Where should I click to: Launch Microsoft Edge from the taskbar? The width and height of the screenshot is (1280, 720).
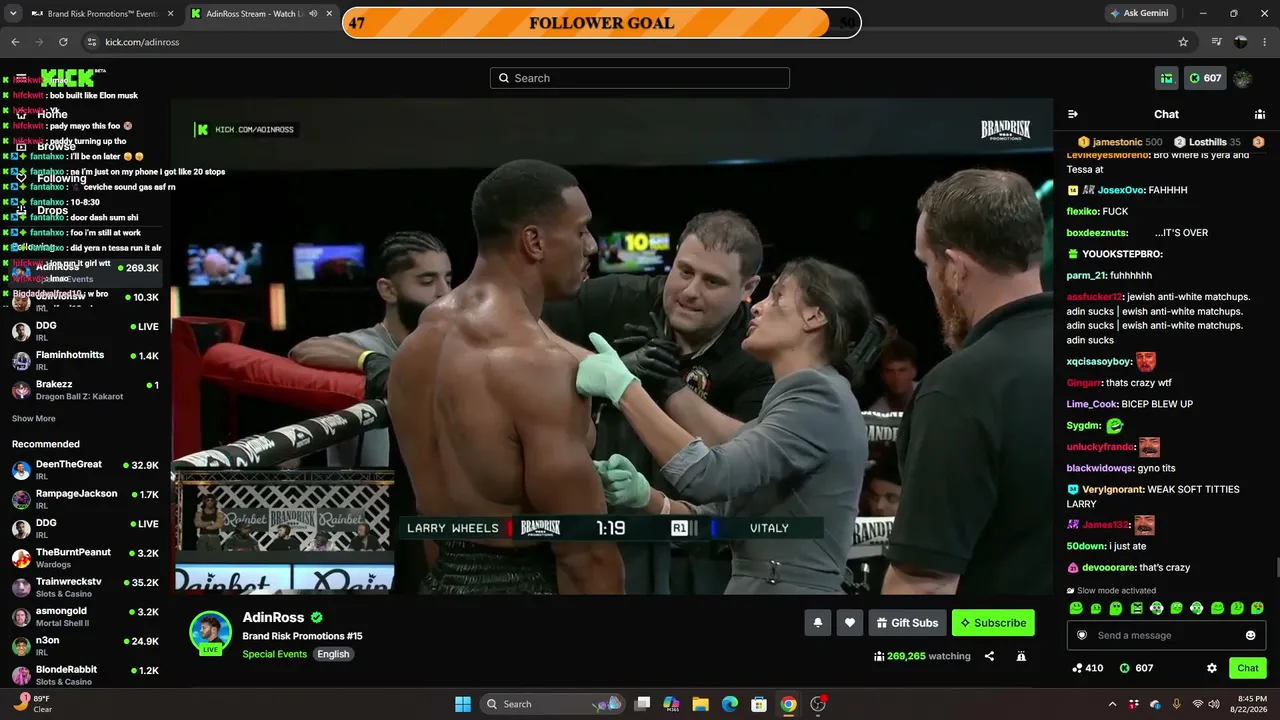point(730,704)
